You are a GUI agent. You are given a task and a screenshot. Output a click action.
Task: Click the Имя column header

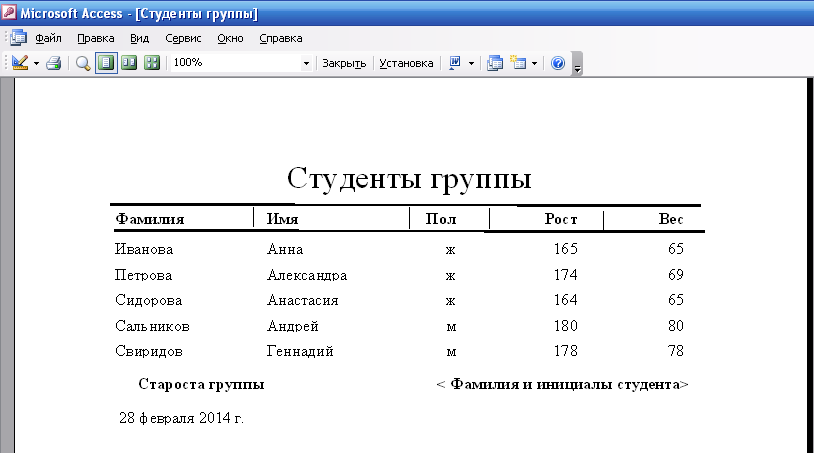(x=282, y=219)
